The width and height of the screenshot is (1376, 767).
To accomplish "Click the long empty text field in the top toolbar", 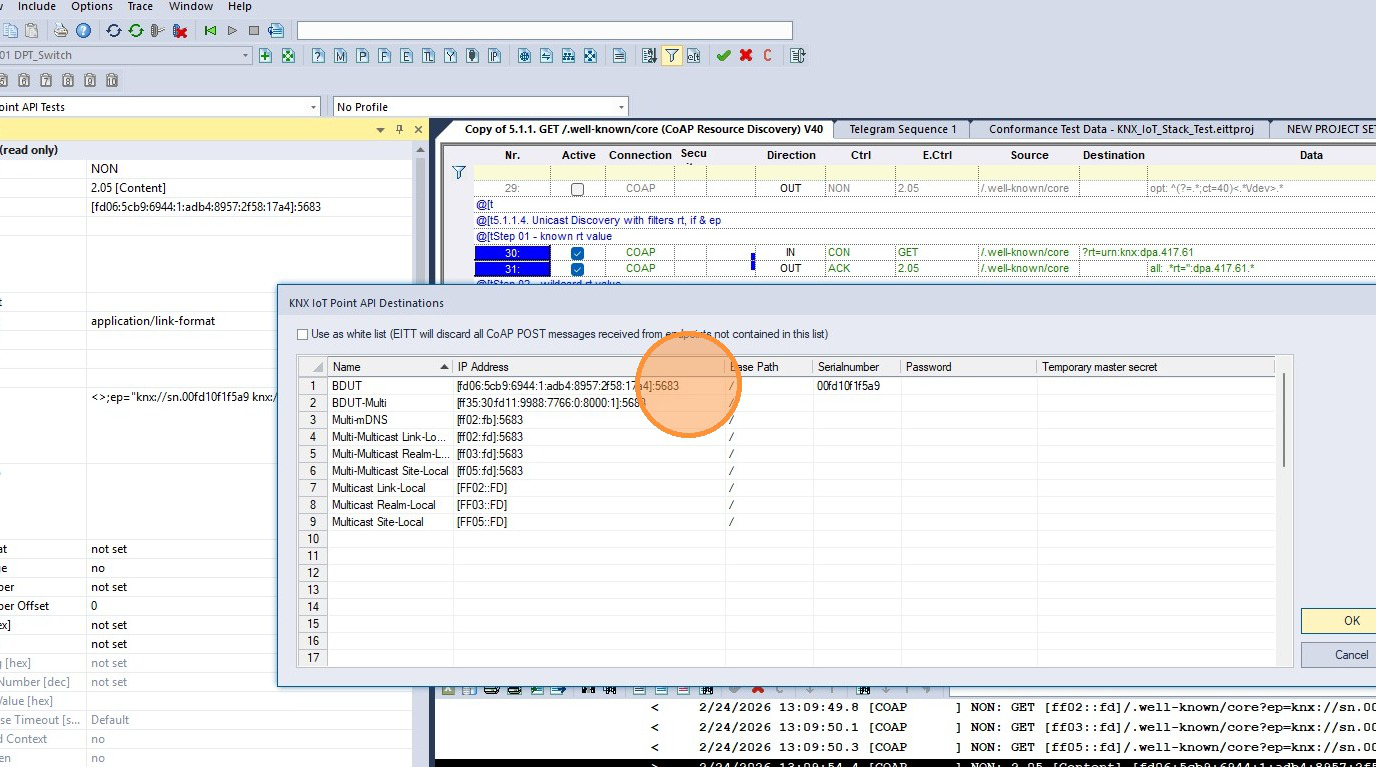I will (545, 31).
